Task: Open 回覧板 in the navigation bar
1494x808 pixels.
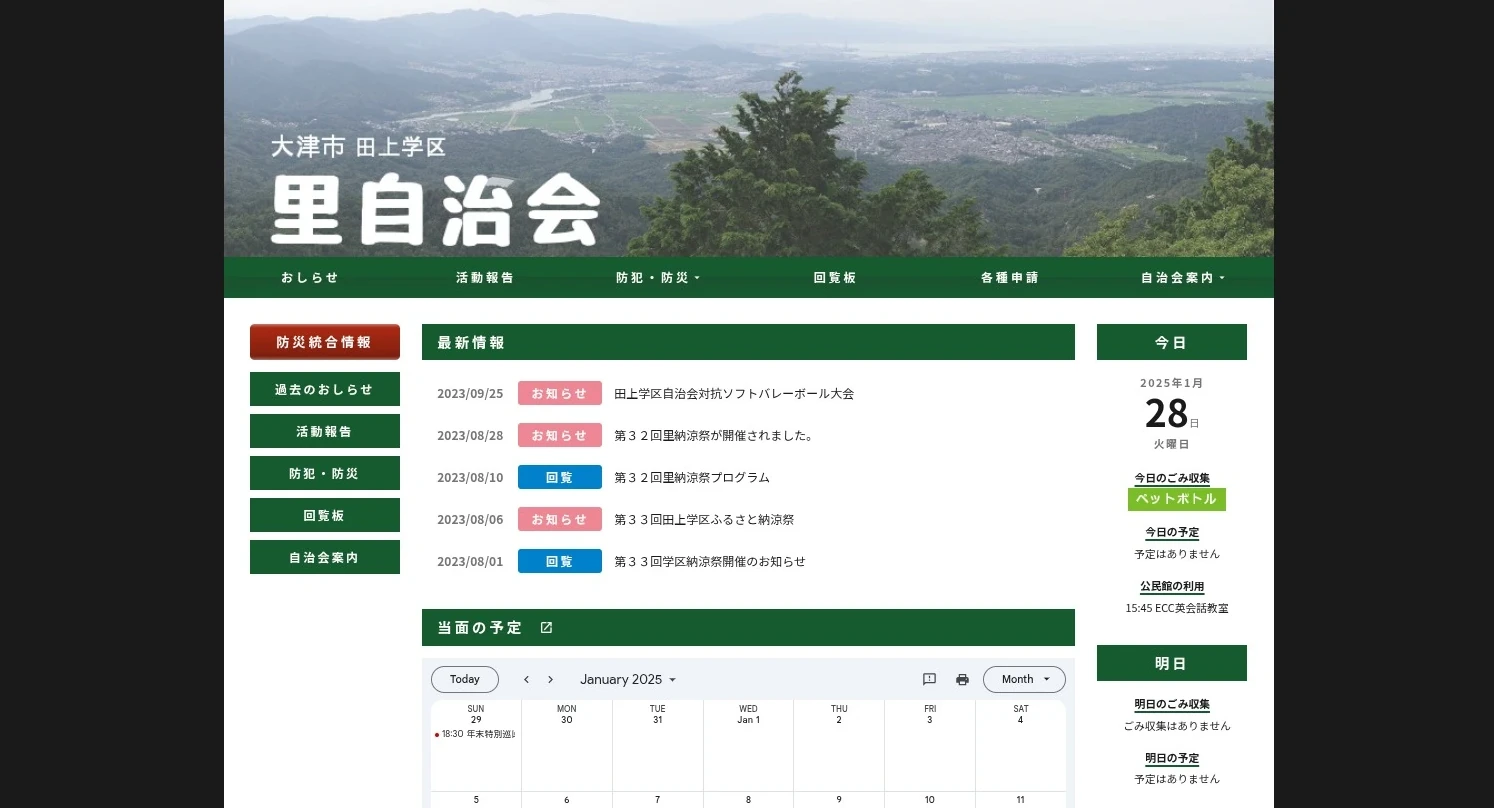Action: tap(835, 278)
